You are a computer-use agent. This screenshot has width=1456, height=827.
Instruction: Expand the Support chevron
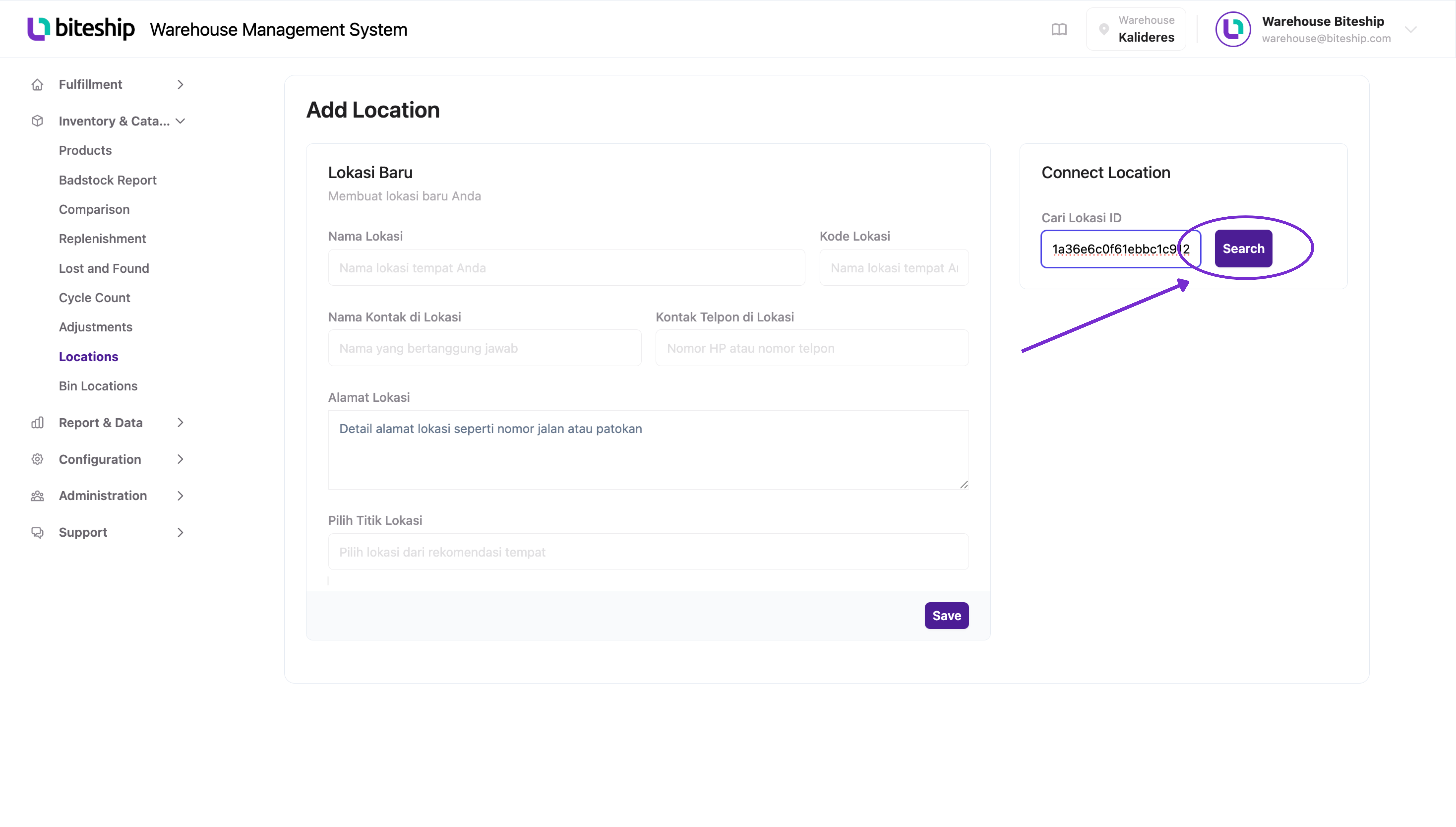pos(180,532)
